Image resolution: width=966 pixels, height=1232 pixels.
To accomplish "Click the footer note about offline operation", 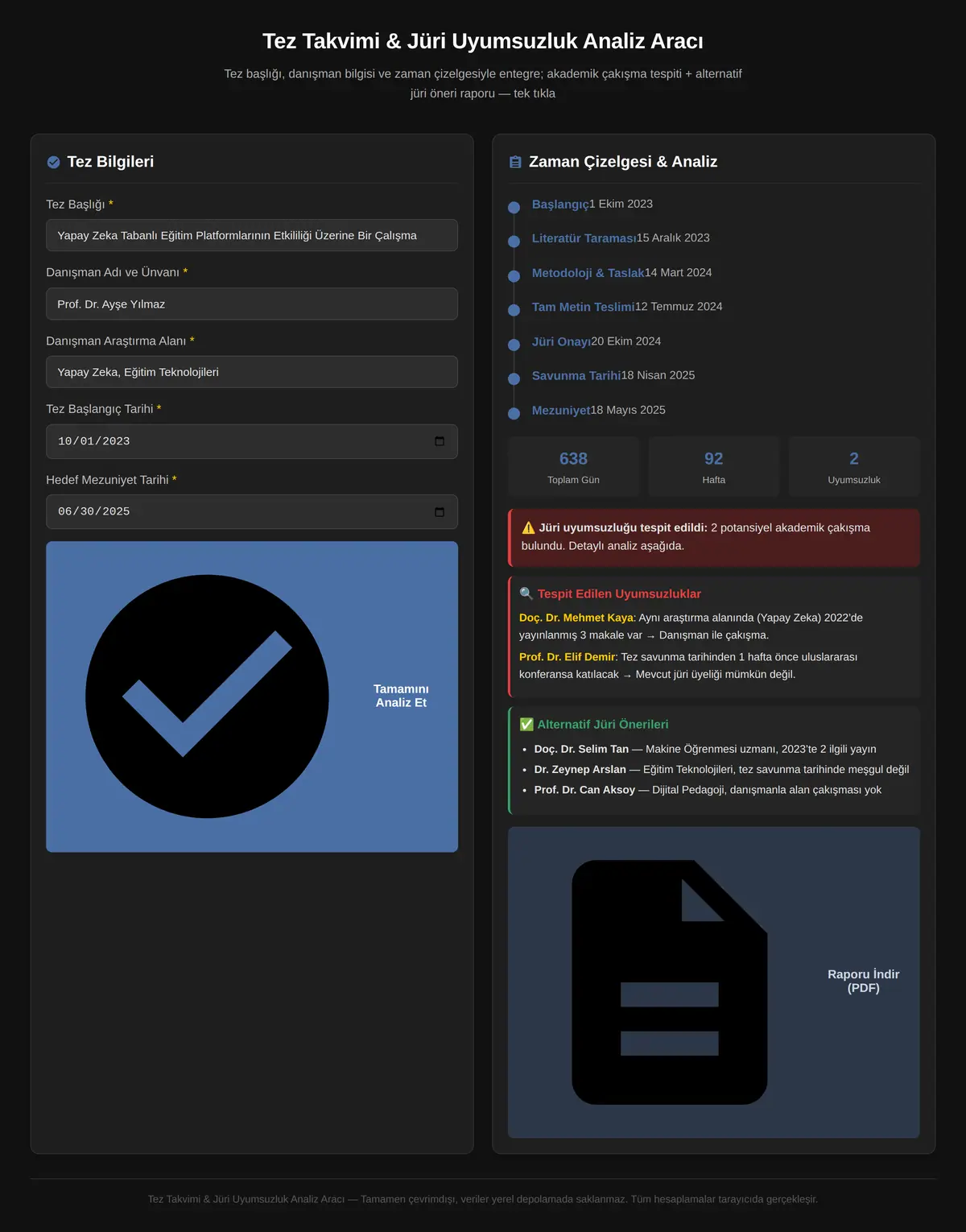I will pos(483,1199).
